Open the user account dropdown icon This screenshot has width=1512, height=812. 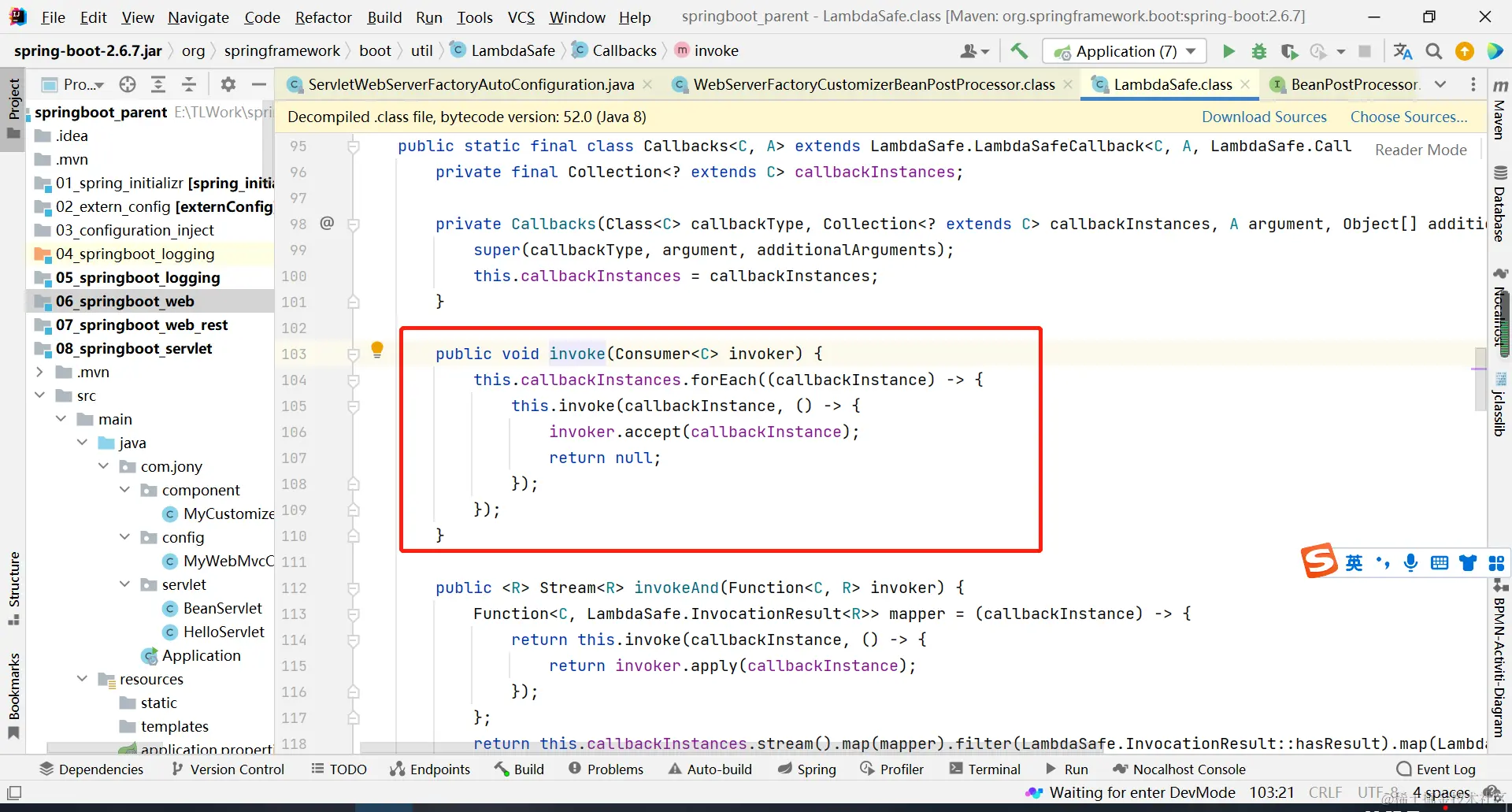pyautogui.click(x=974, y=51)
